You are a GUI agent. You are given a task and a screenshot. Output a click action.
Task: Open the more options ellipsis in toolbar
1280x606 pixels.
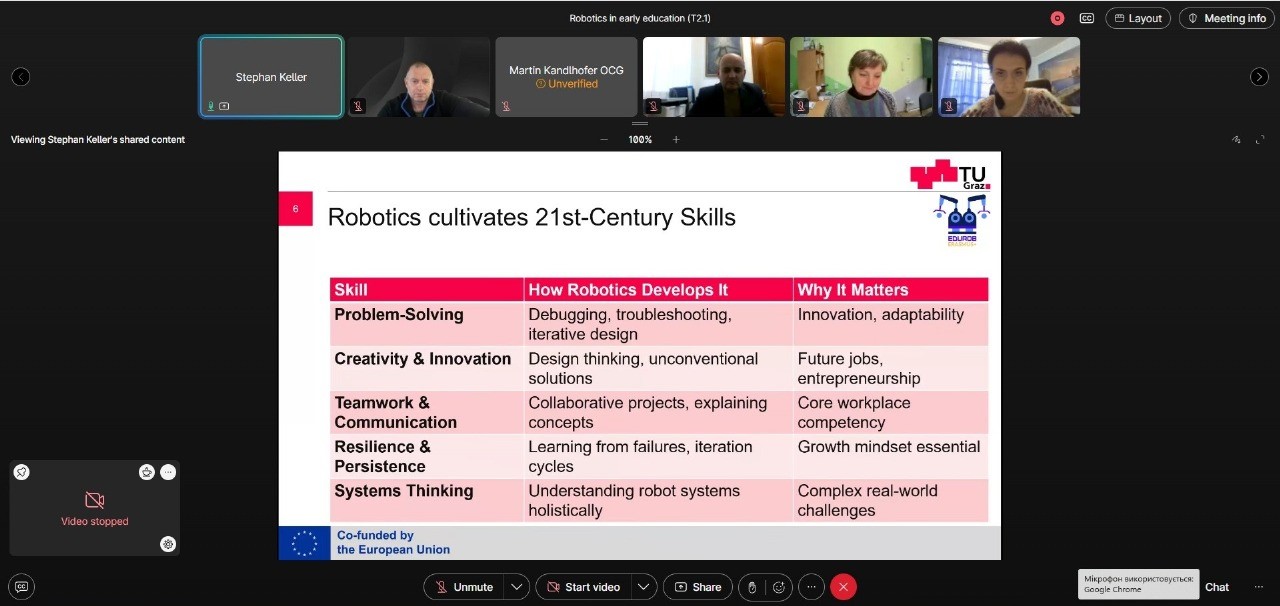click(x=811, y=587)
